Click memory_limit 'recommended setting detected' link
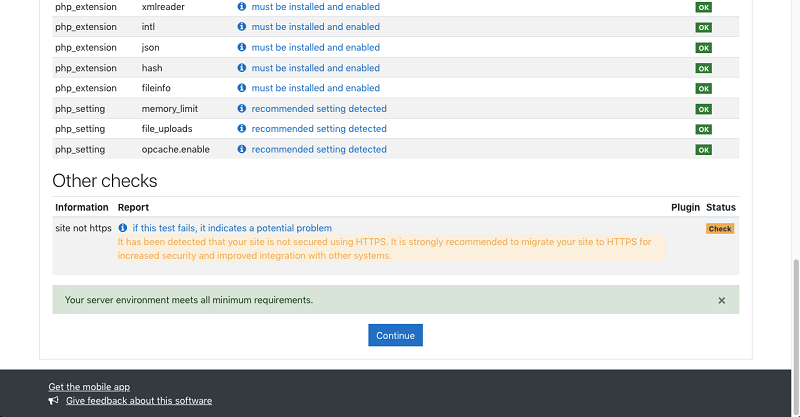The image size is (800, 417). pyautogui.click(x=319, y=109)
